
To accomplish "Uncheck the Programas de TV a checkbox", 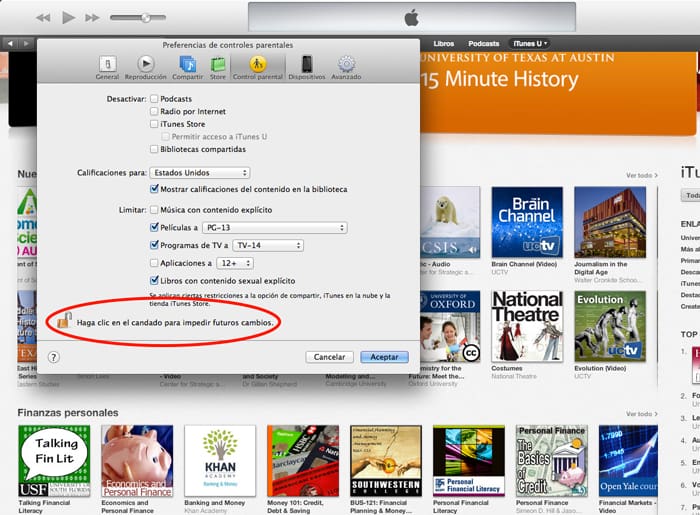I will tap(154, 245).
